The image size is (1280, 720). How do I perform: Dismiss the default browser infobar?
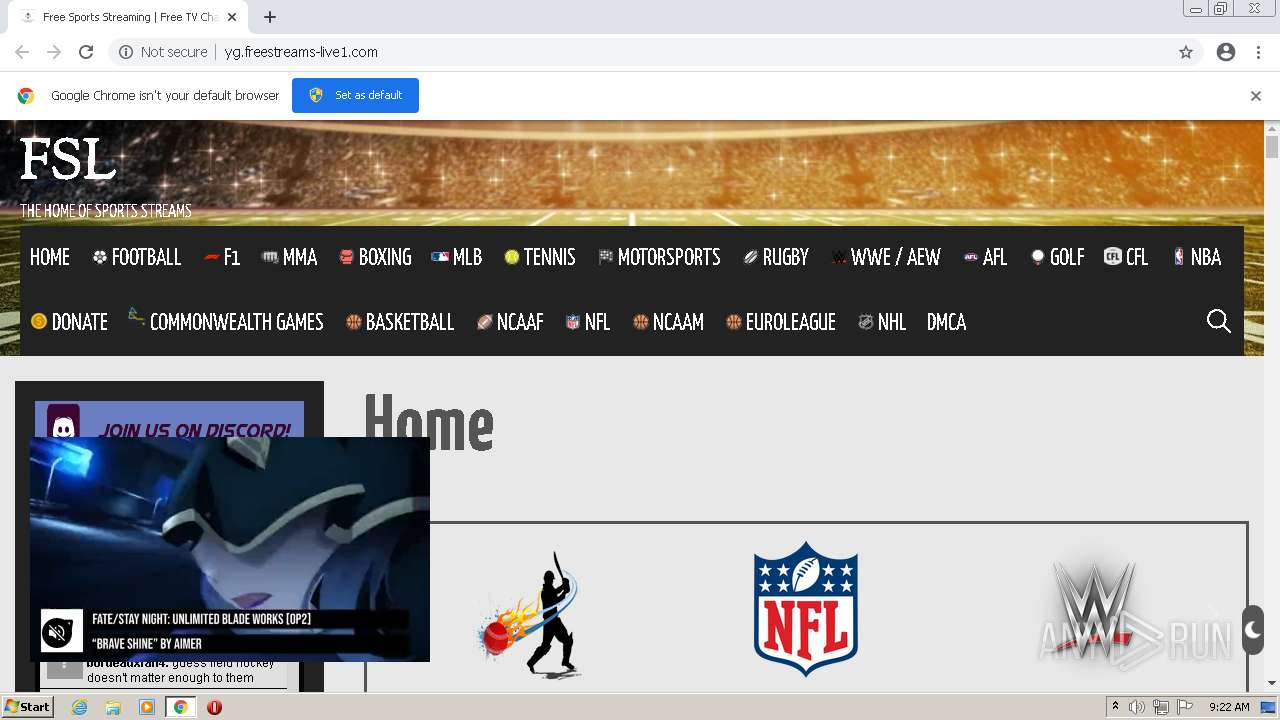tap(1256, 96)
